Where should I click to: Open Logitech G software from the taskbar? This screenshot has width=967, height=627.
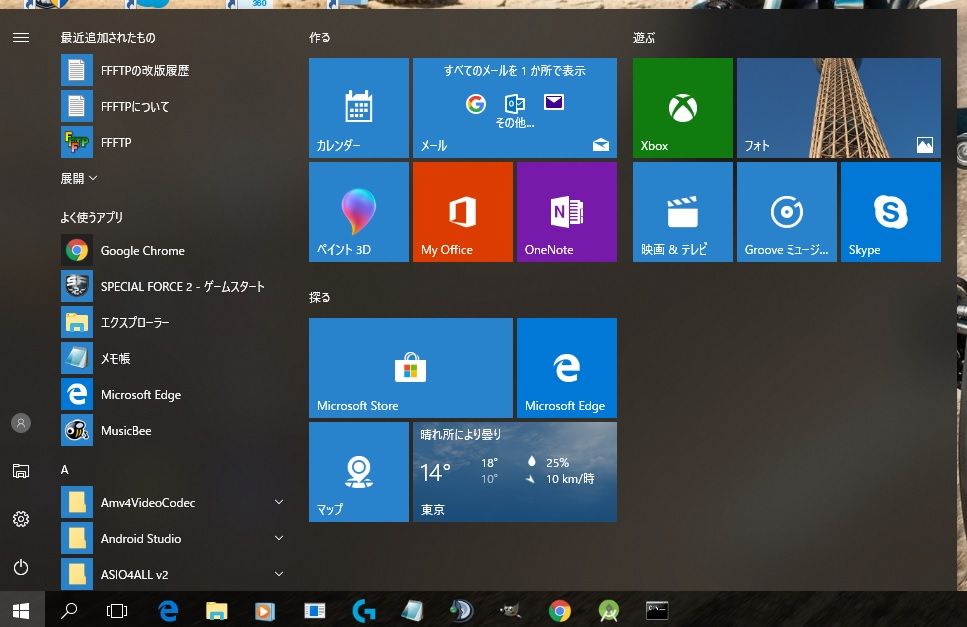(x=364, y=610)
